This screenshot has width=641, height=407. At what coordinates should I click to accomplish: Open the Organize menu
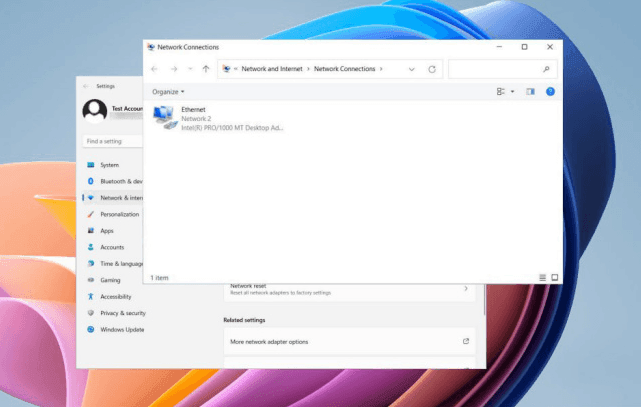coord(168,92)
